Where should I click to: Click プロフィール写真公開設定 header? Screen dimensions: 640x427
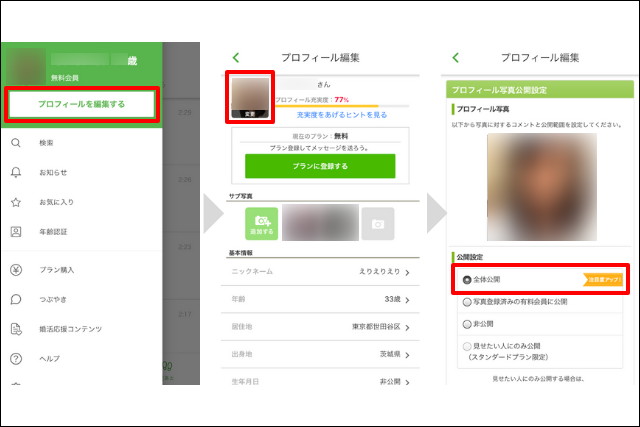tap(540, 90)
